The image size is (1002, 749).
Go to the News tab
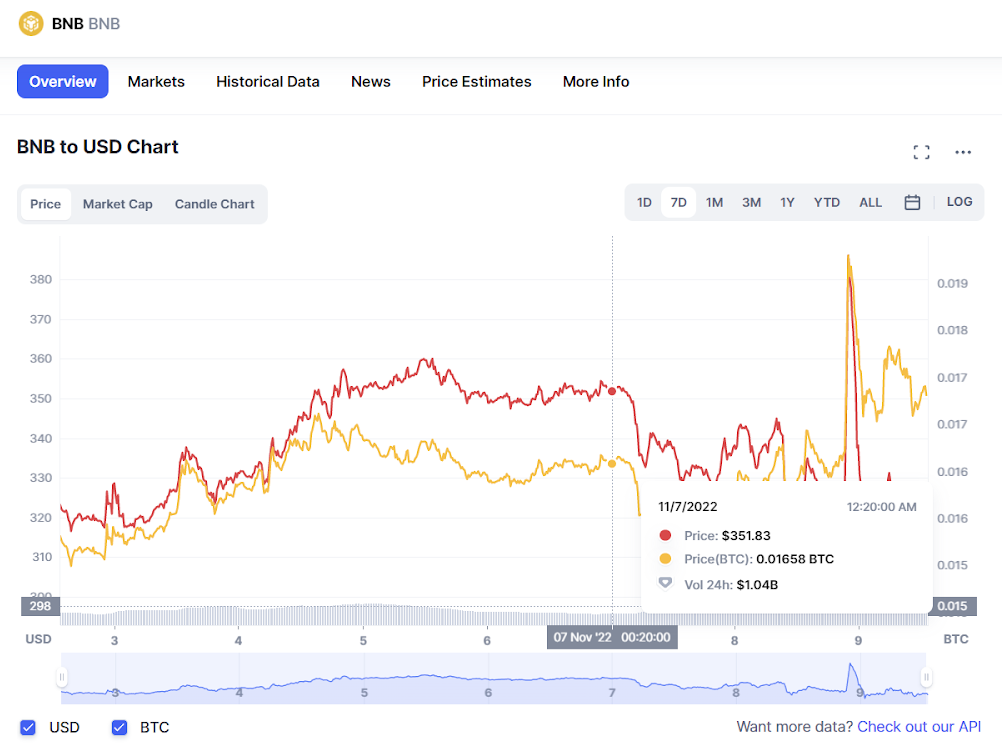click(x=371, y=82)
